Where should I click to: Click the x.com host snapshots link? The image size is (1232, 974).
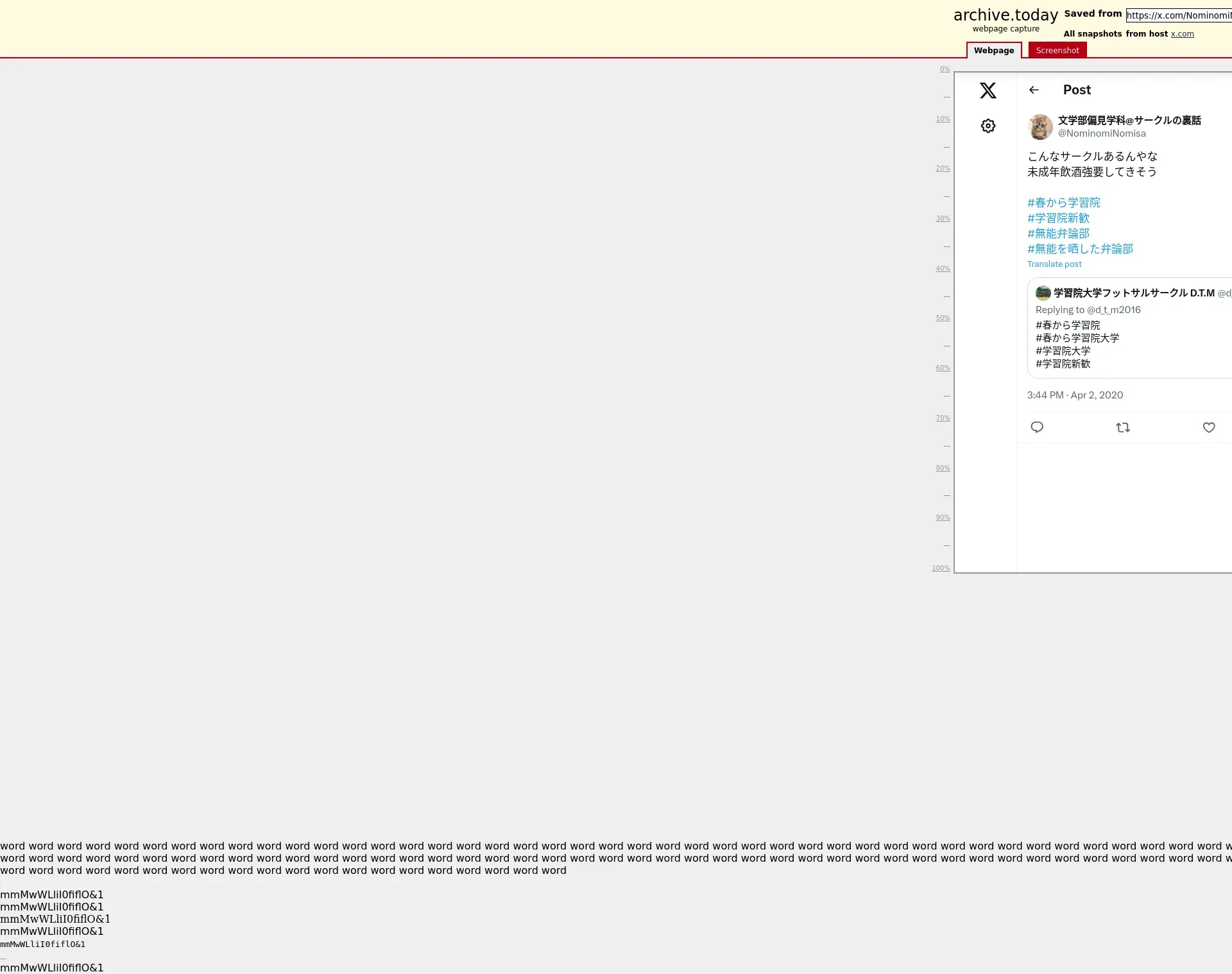1182,34
